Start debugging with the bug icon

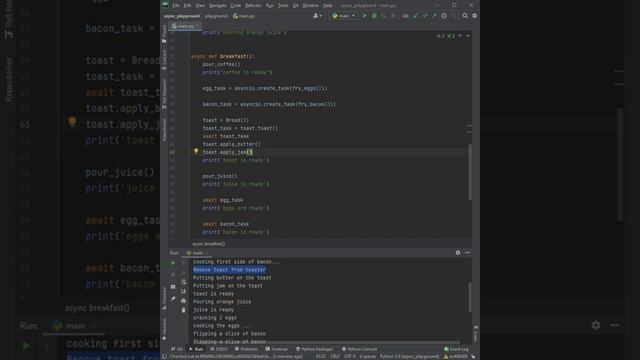click(374, 16)
